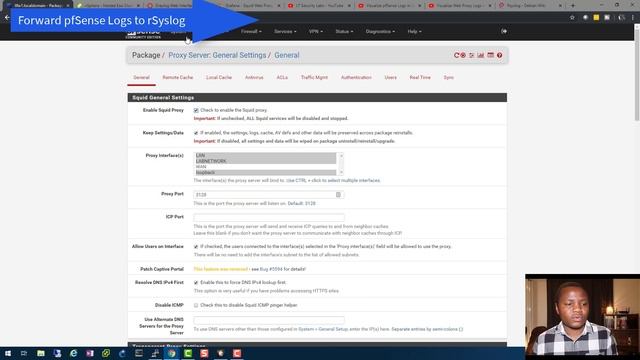The height and width of the screenshot is (360, 640).
Task: Click the Proxy Port field spinner icon
Action: tap(338, 195)
